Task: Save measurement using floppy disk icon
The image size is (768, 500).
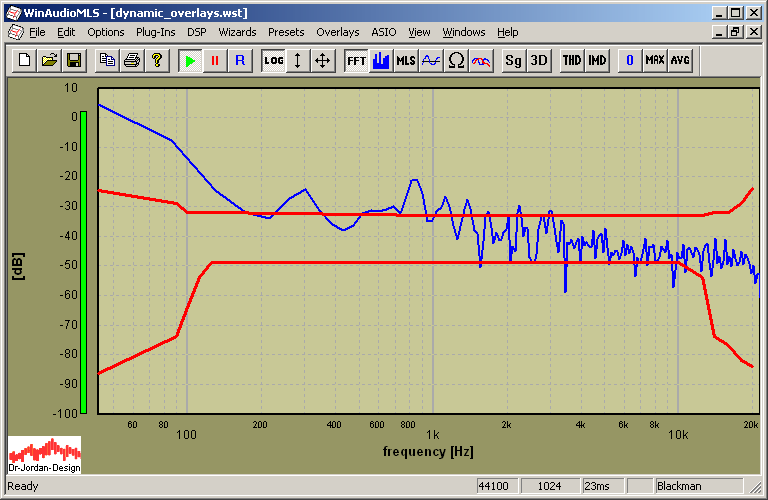Action: [x=73, y=60]
